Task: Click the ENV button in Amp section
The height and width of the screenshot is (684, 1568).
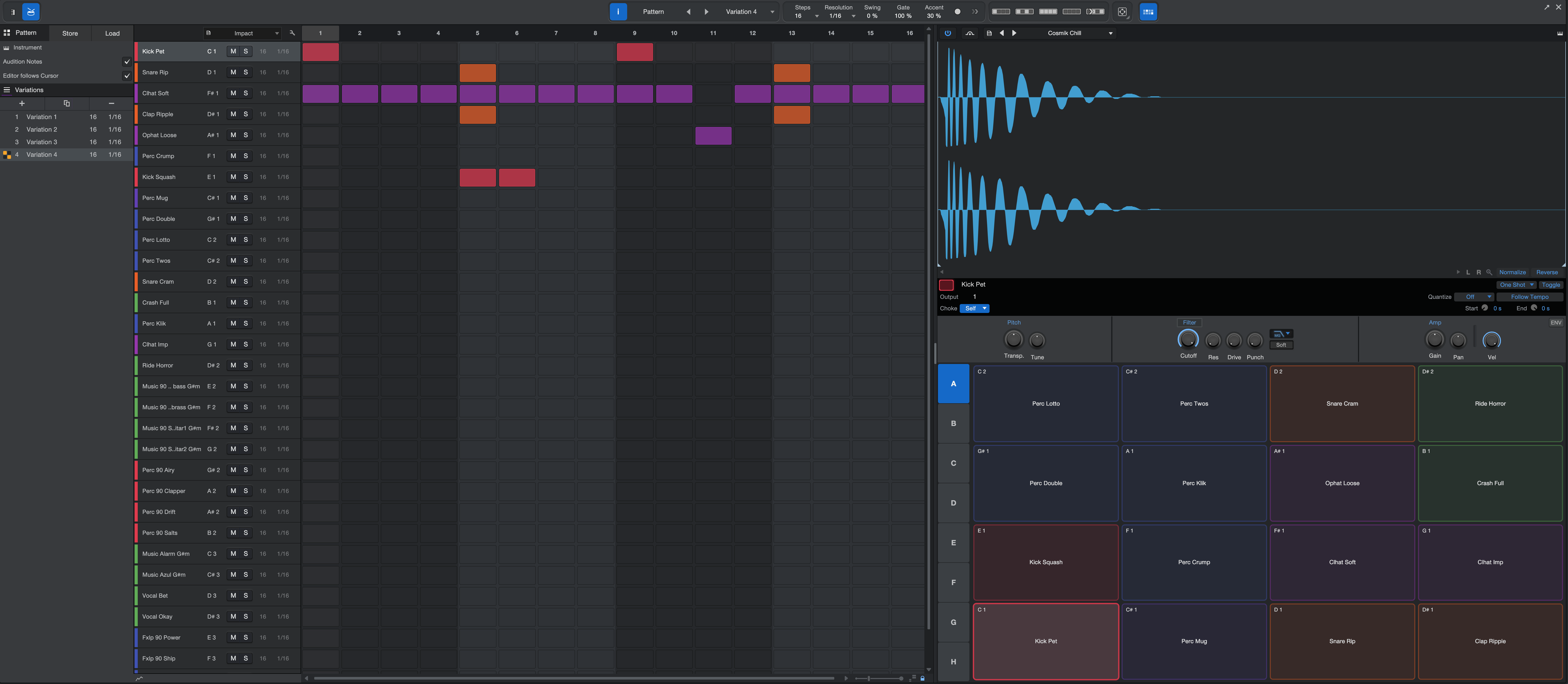Action: pos(1556,323)
